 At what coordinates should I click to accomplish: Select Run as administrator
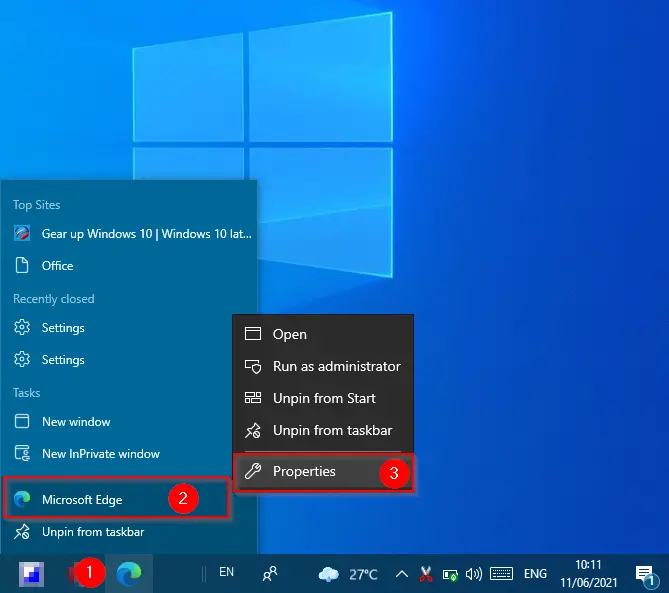point(323,366)
